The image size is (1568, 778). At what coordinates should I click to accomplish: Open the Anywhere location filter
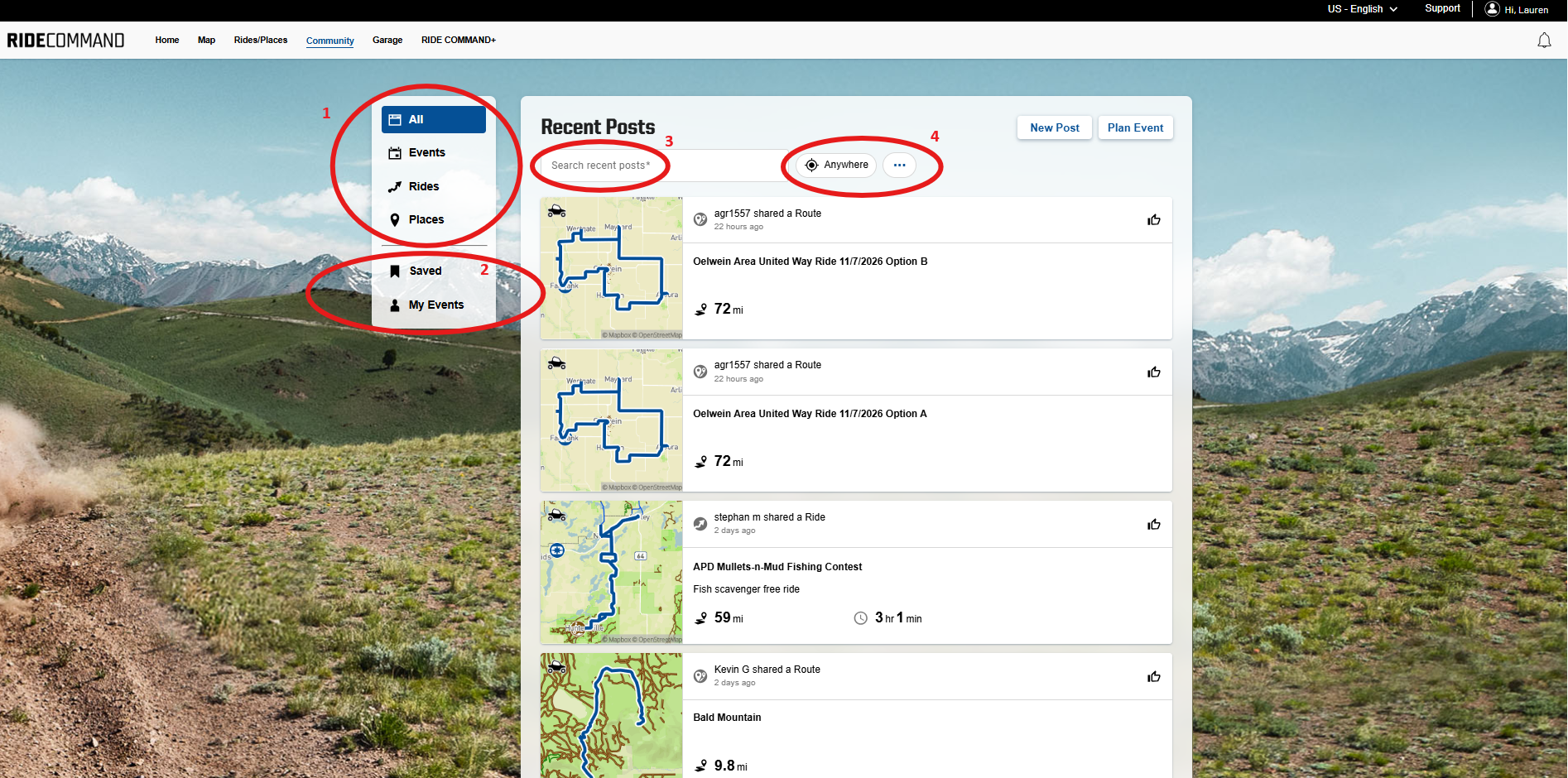[836, 165]
